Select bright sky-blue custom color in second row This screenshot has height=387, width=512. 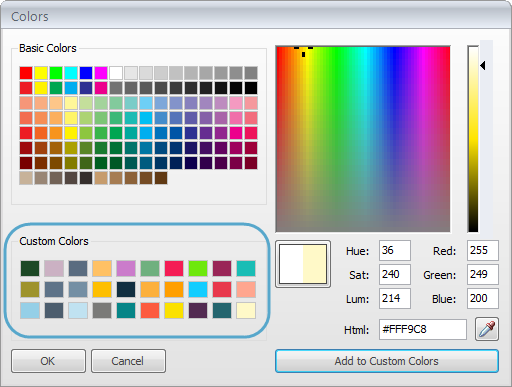coord(198,289)
